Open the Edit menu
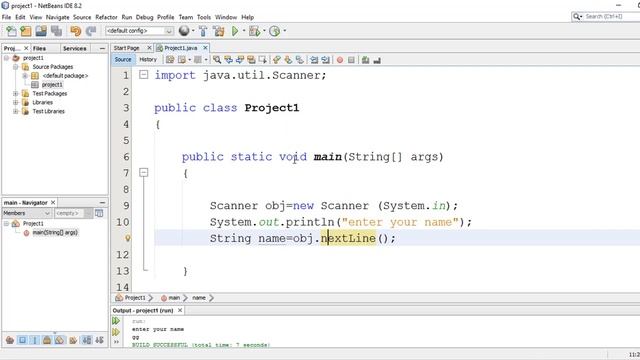Image resolution: width=640 pixels, height=360 pixels. point(20,17)
